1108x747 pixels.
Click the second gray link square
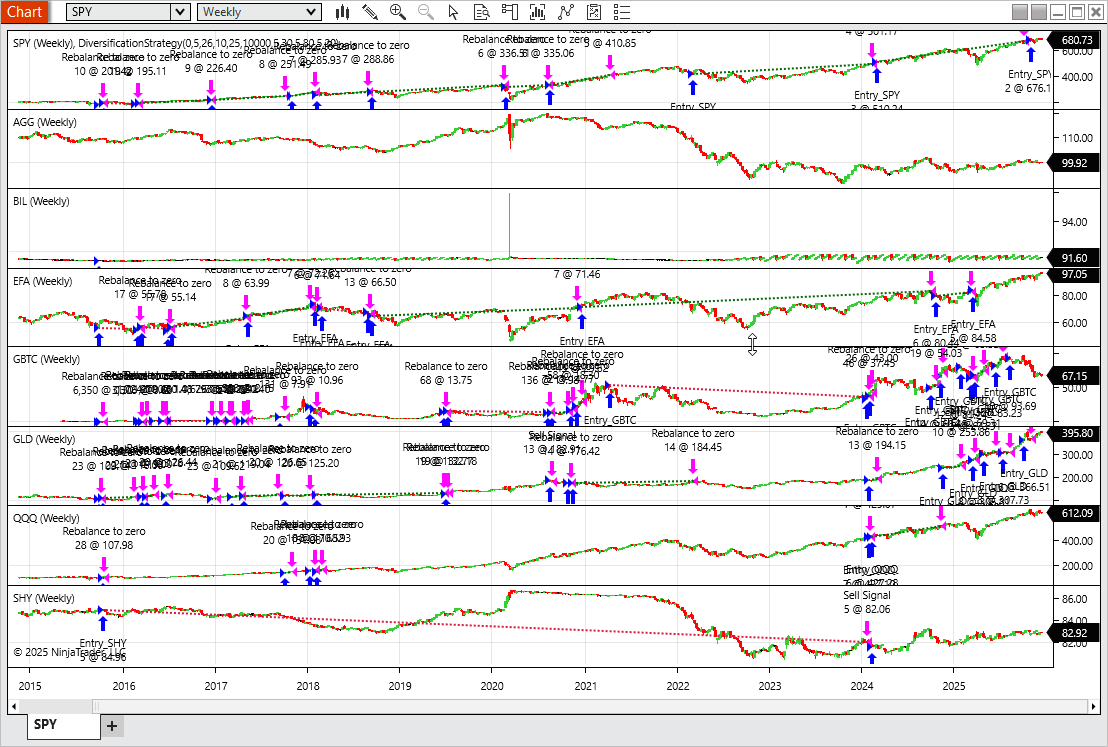(1039, 12)
